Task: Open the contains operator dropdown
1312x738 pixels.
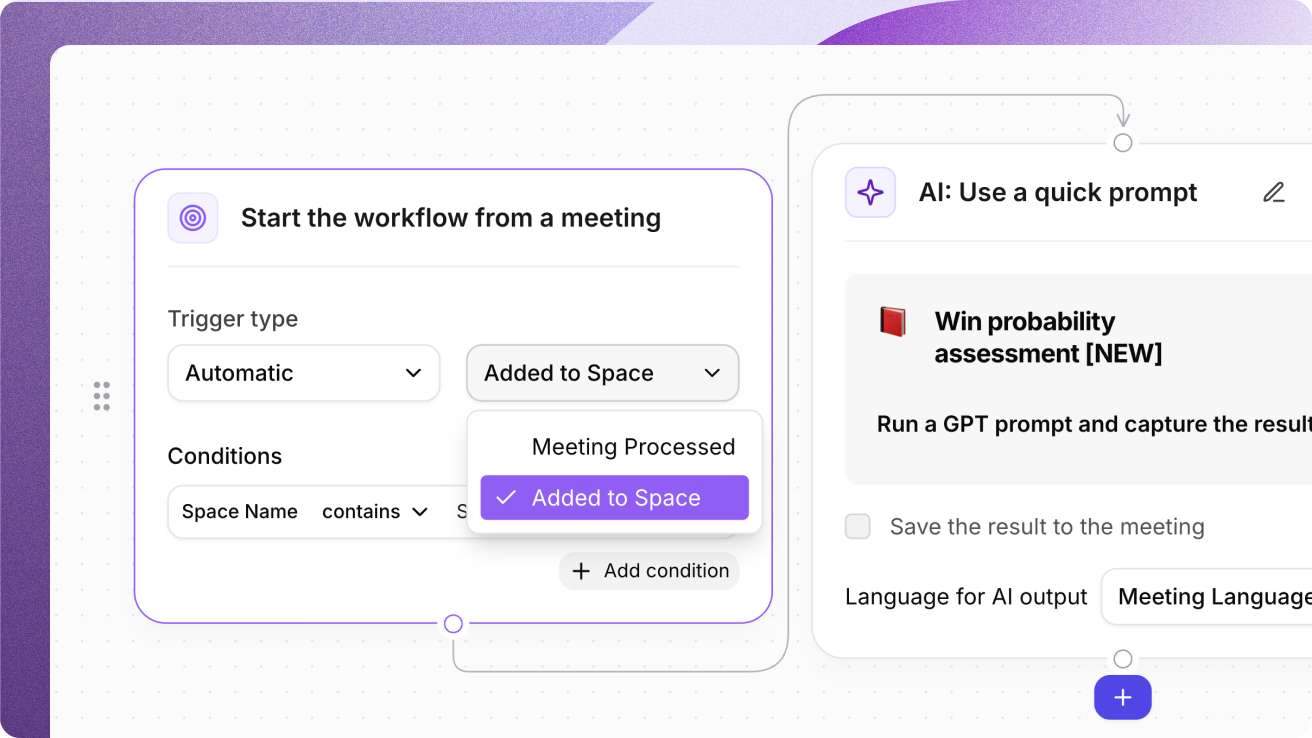Action: pos(375,512)
